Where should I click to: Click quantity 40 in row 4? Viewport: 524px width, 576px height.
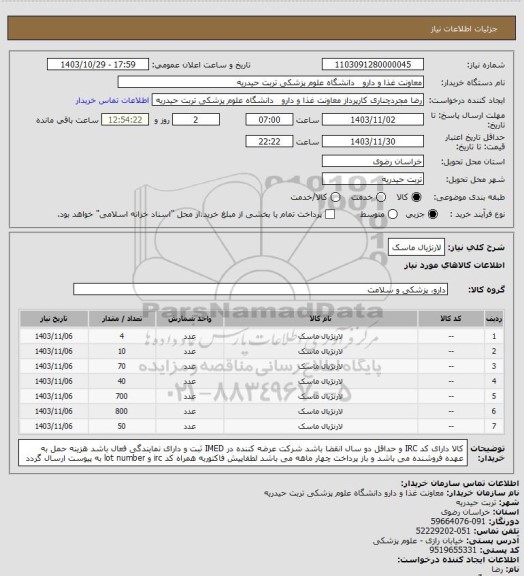pos(122,381)
